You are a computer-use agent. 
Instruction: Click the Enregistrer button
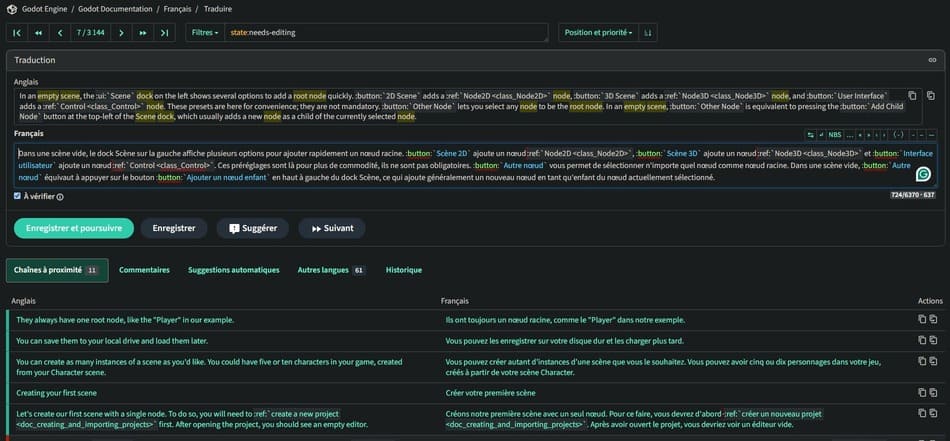coord(174,228)
